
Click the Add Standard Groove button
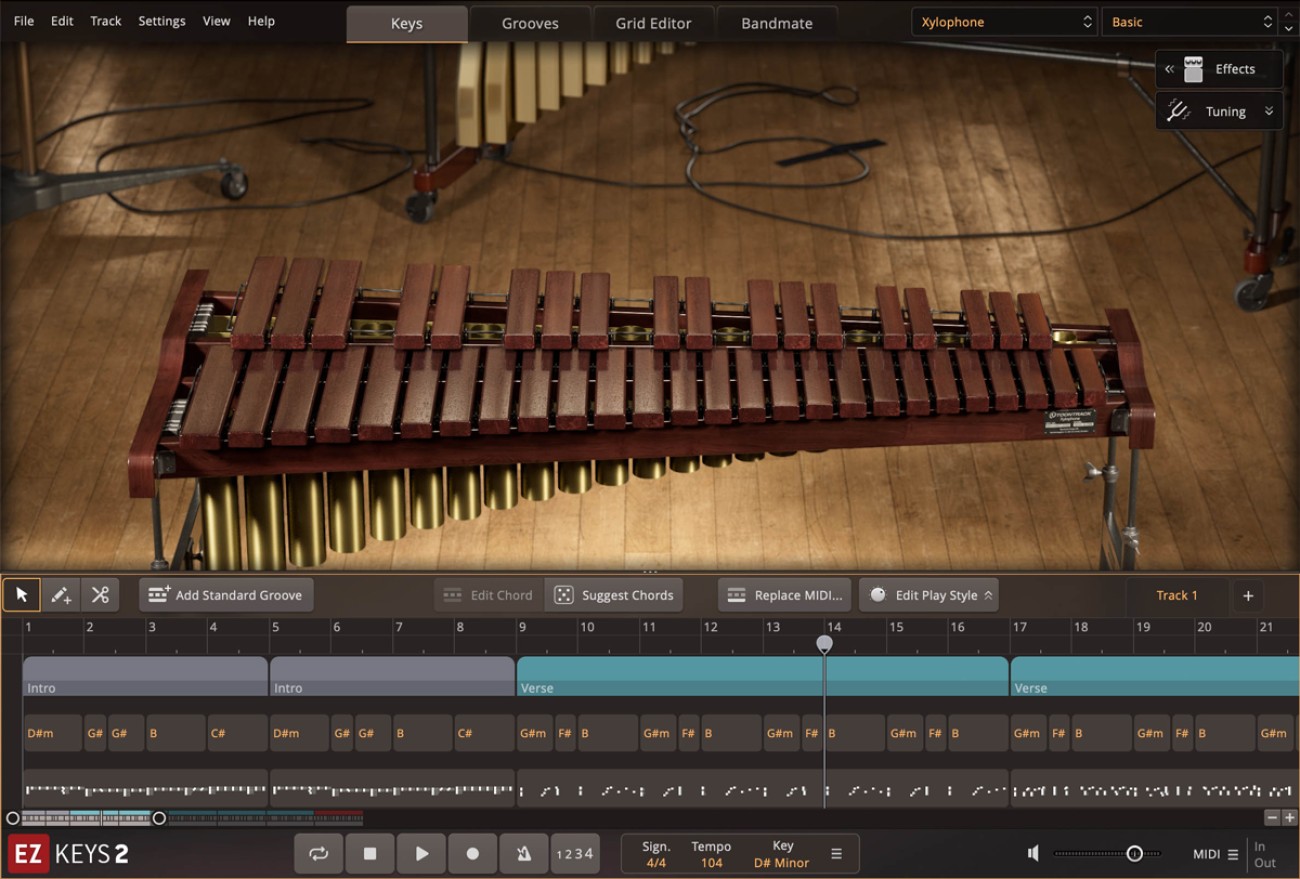[x=225, y=594]
